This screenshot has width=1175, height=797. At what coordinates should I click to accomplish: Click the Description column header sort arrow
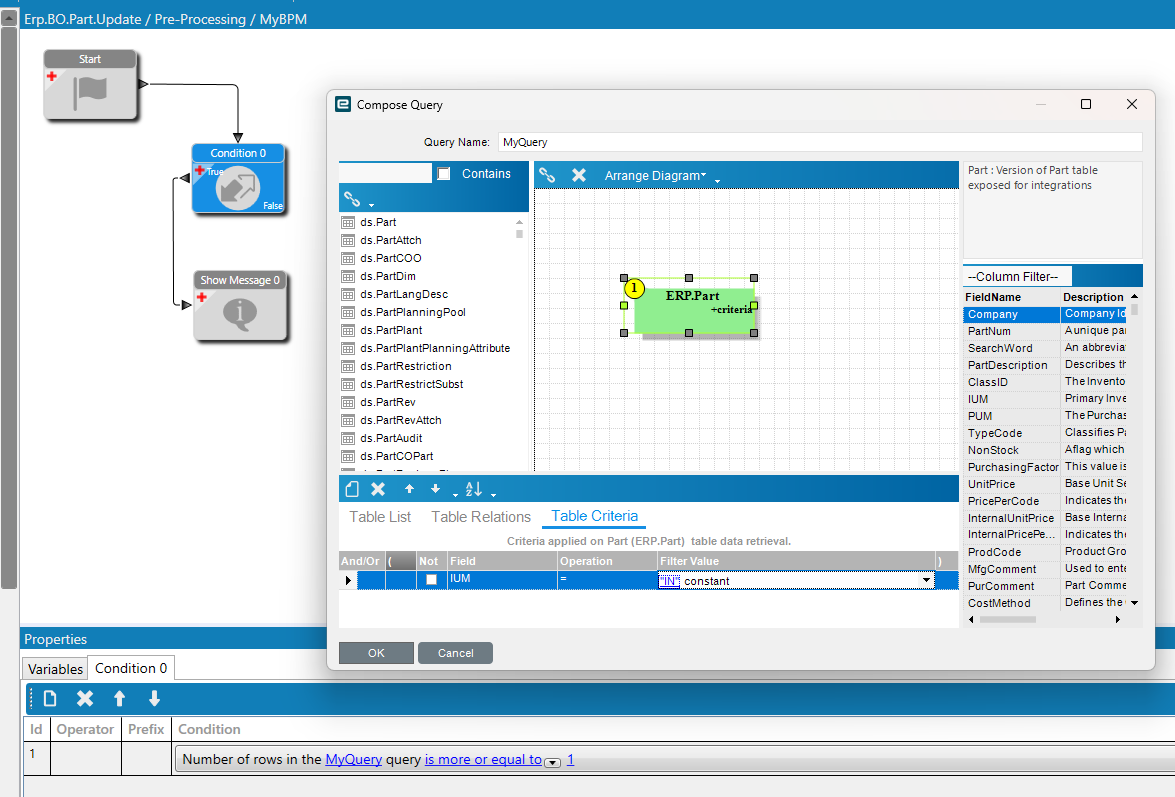1134,297
